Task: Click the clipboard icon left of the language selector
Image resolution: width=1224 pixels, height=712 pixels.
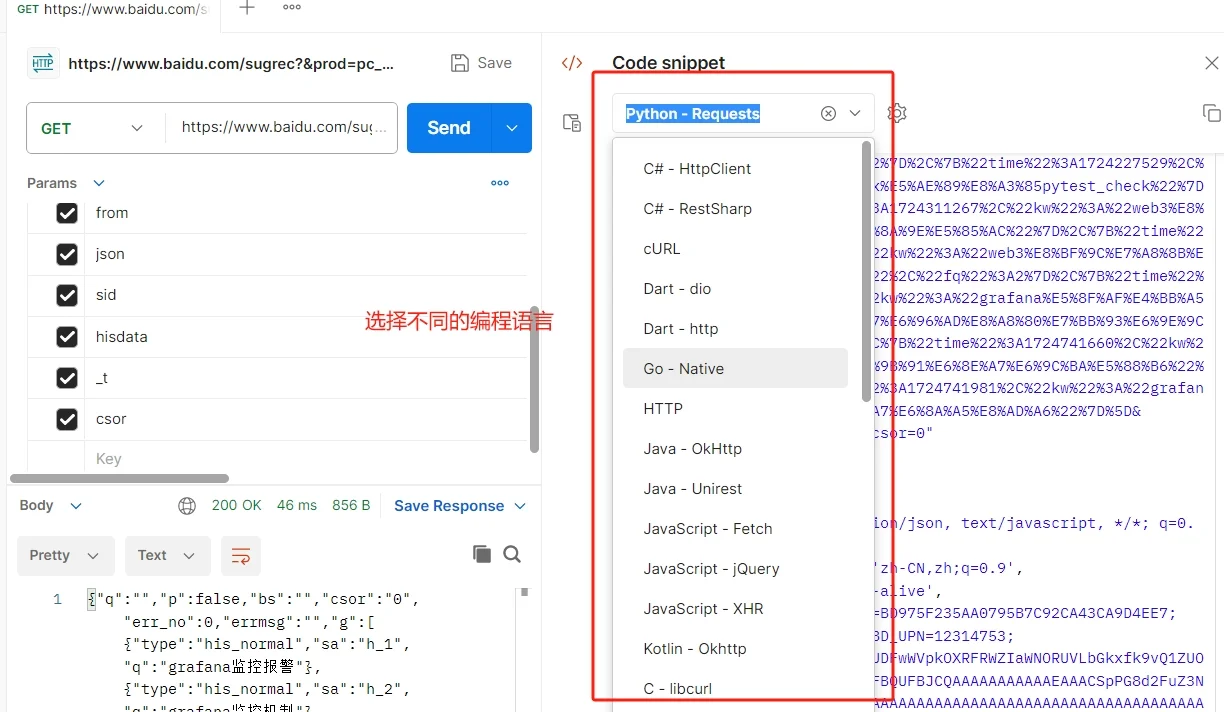Action: [571, 122]
